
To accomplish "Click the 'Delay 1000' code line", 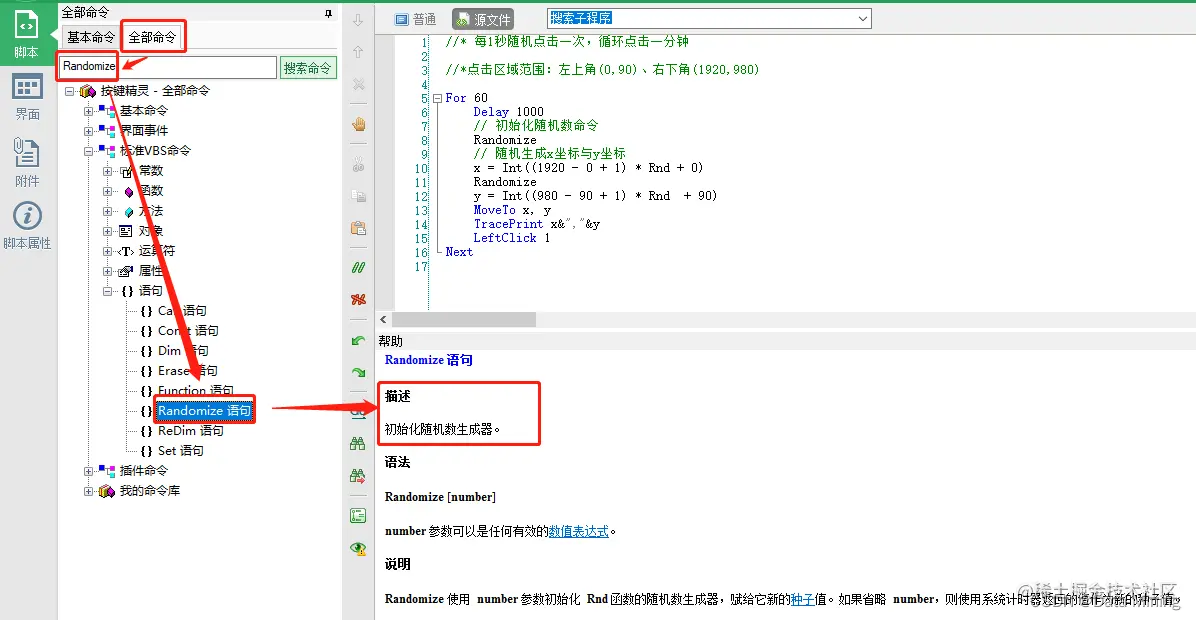I will 508,112.
